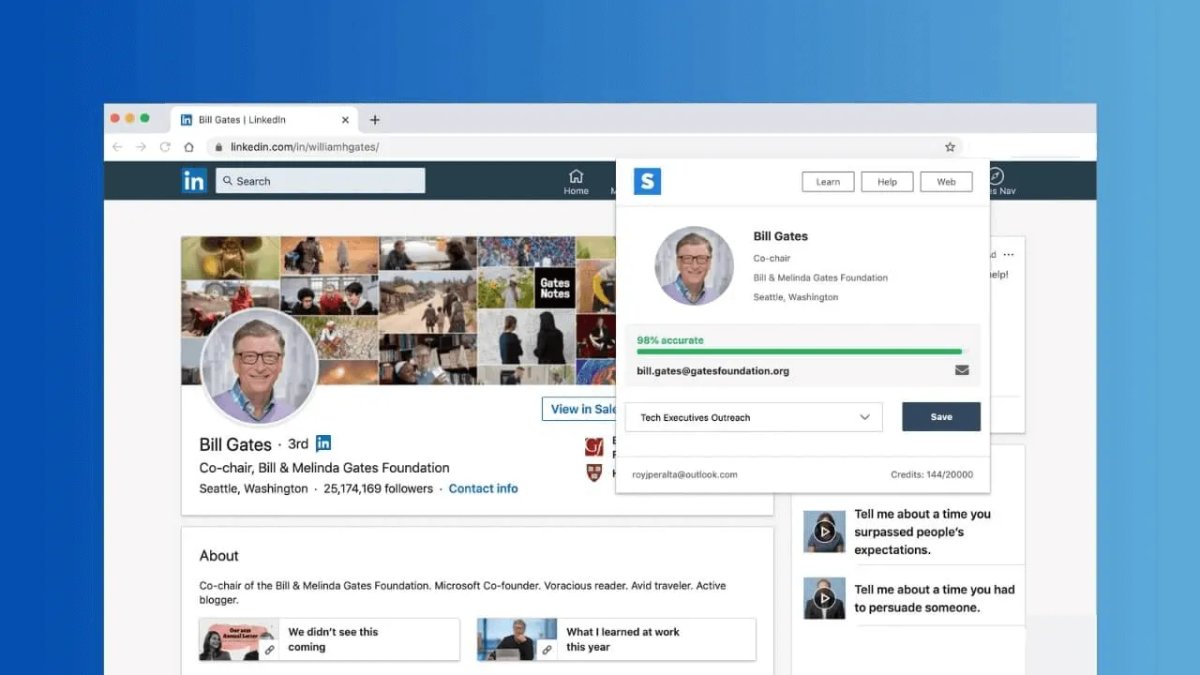Click the three-dots menu in the right card

(x=1009, y=254)
